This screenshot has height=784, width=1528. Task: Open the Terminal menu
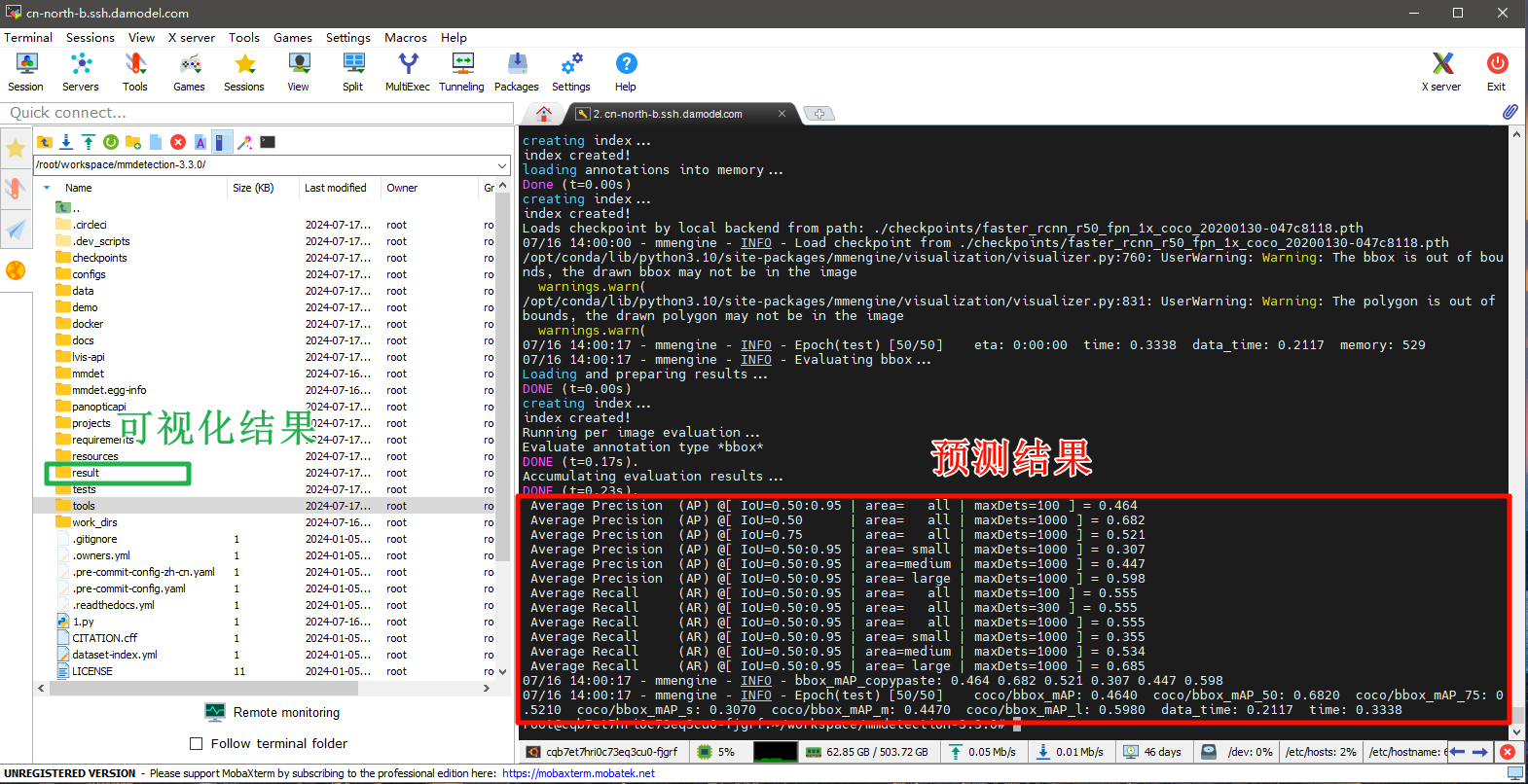tap(28, 37)
